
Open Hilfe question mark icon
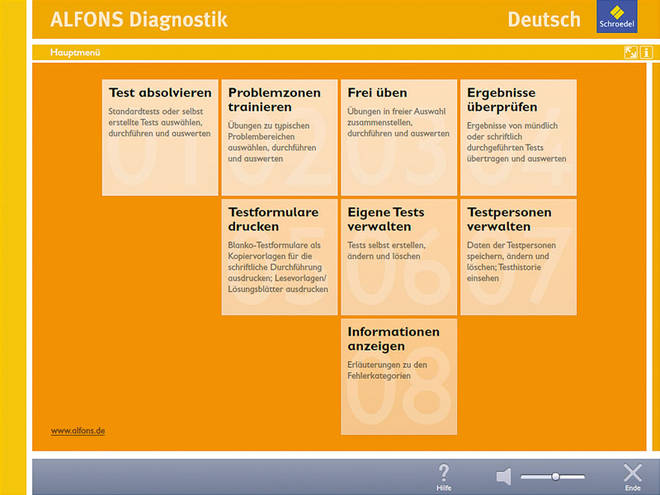click(x=444, y=477)
